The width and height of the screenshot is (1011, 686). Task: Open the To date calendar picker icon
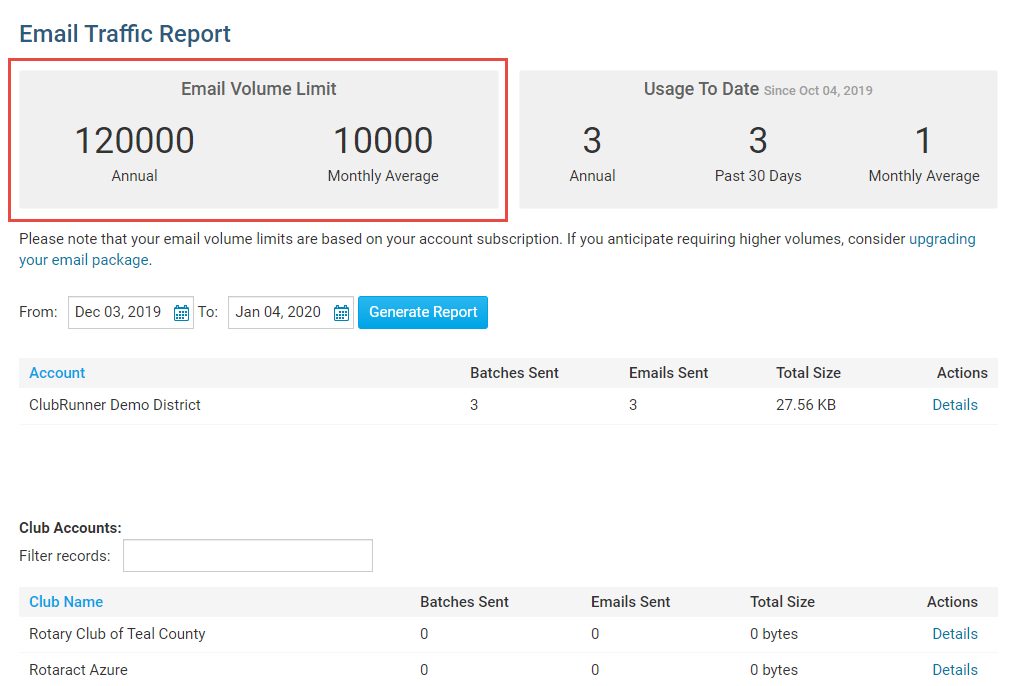pyautogui.click(x=341, y=313)
